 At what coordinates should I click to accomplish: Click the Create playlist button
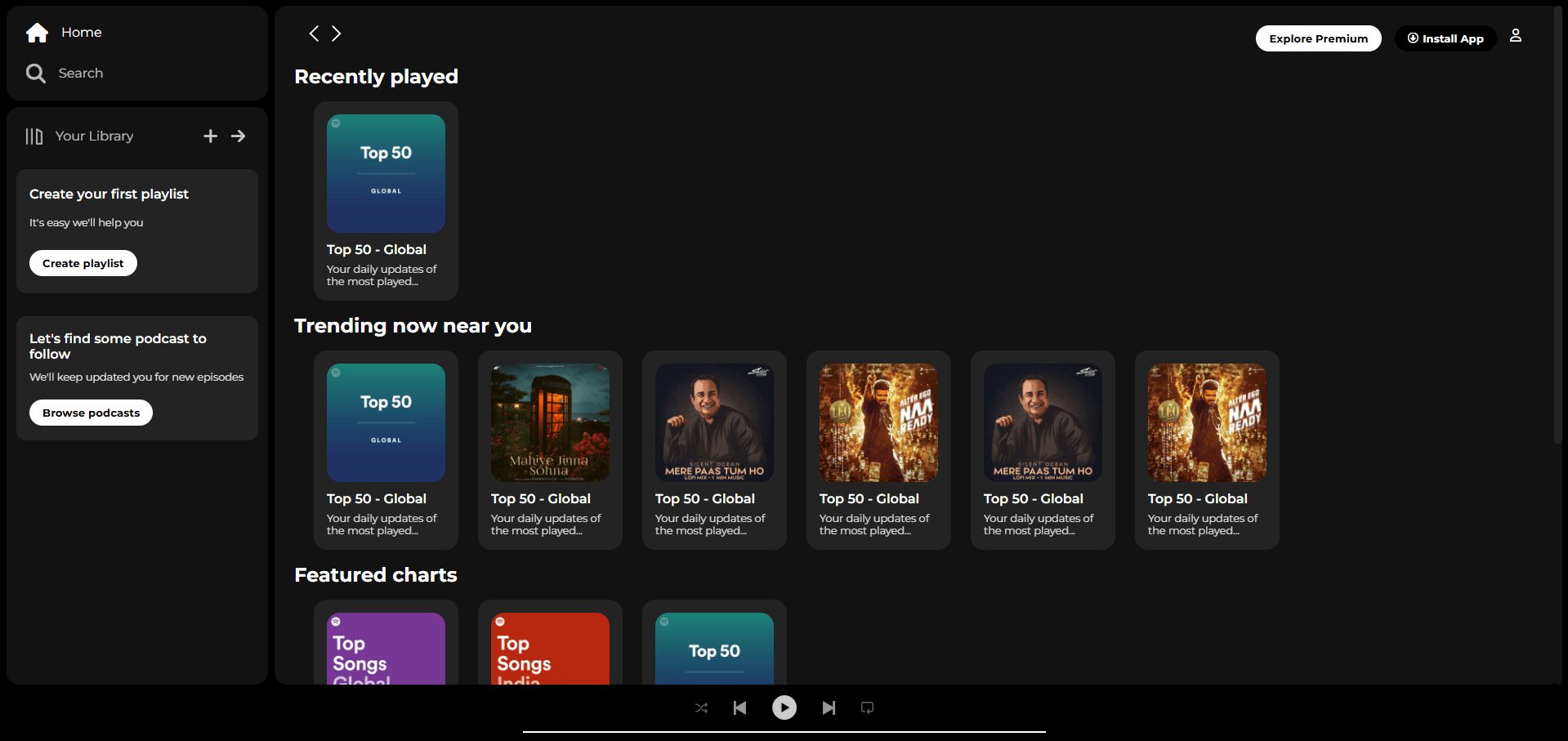(x=83, y=263)
